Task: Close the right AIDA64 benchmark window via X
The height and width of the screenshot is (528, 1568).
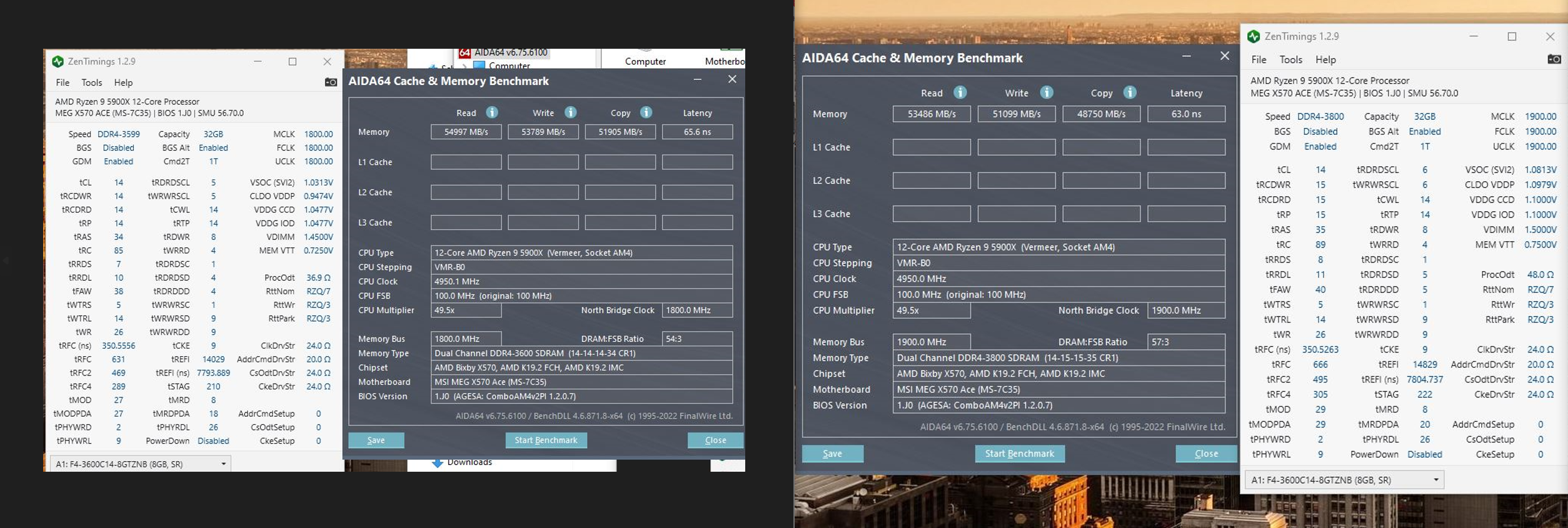Action: (x=1225, y=56)
